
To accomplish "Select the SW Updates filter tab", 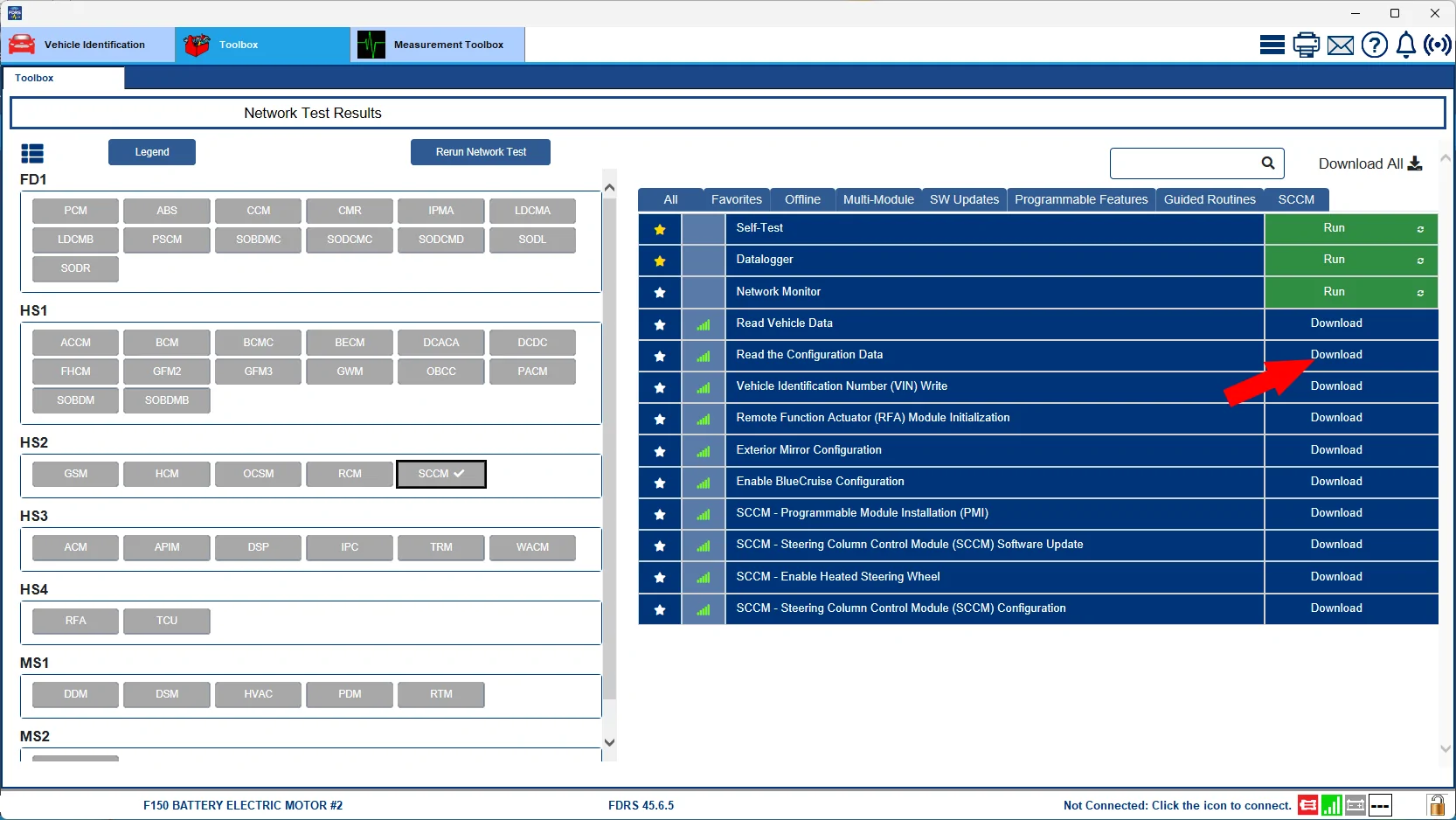I will click(964, 199).
